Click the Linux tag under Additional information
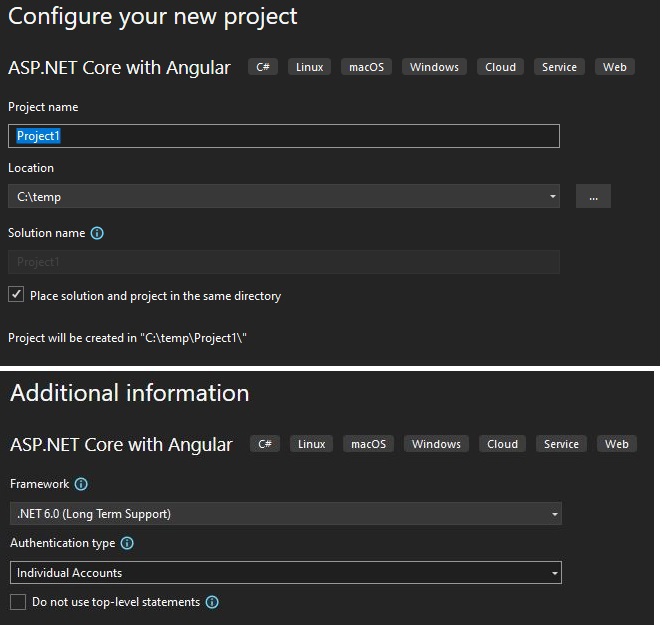Image resolution: width=662 pixels, height=625 pixels. click(x=311, y=444)
